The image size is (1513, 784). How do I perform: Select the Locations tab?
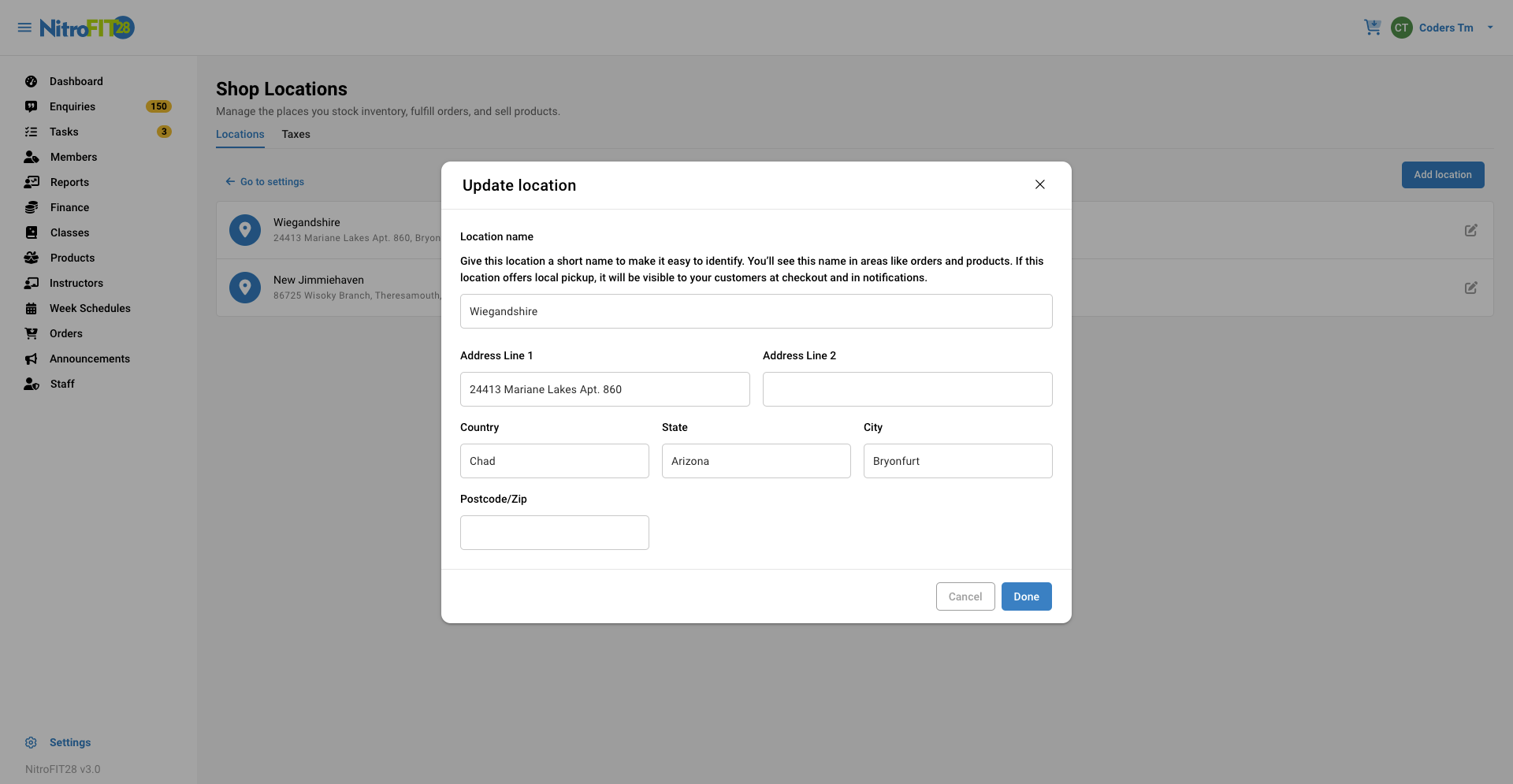pos(240,134)
